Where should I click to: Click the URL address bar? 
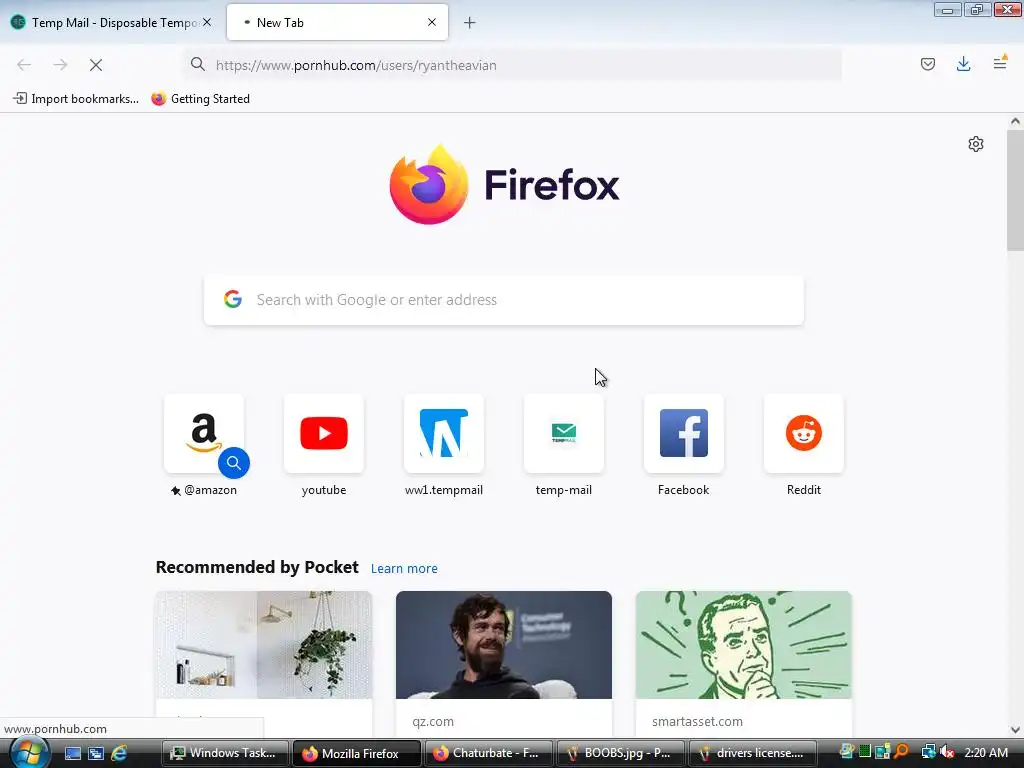pos(513,65)
